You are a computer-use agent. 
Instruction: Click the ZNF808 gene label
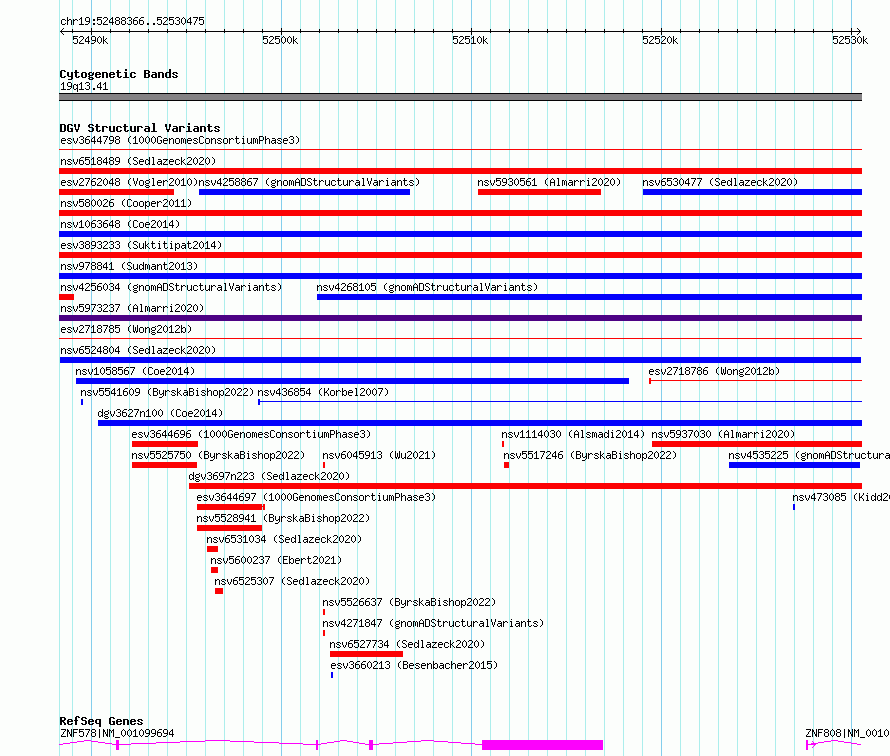tap(847, 733)
